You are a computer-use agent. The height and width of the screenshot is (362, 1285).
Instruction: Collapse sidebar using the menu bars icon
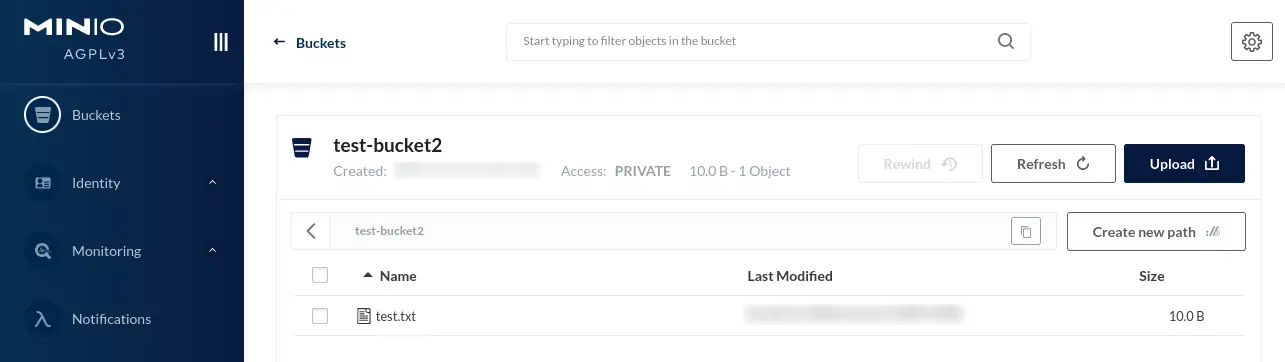coord(221,42)
